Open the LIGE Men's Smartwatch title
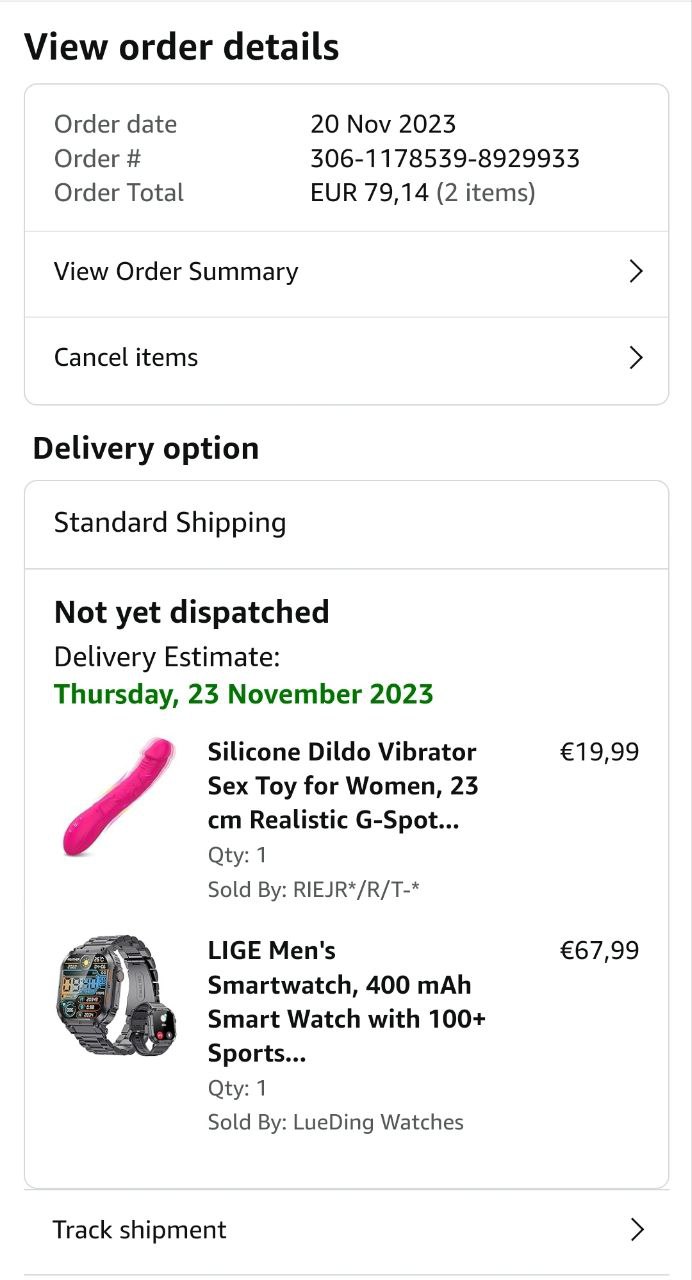Image resolution: width=692 pixels, height=1280 pixels. pyautogui.click(x=346, y=1001)
